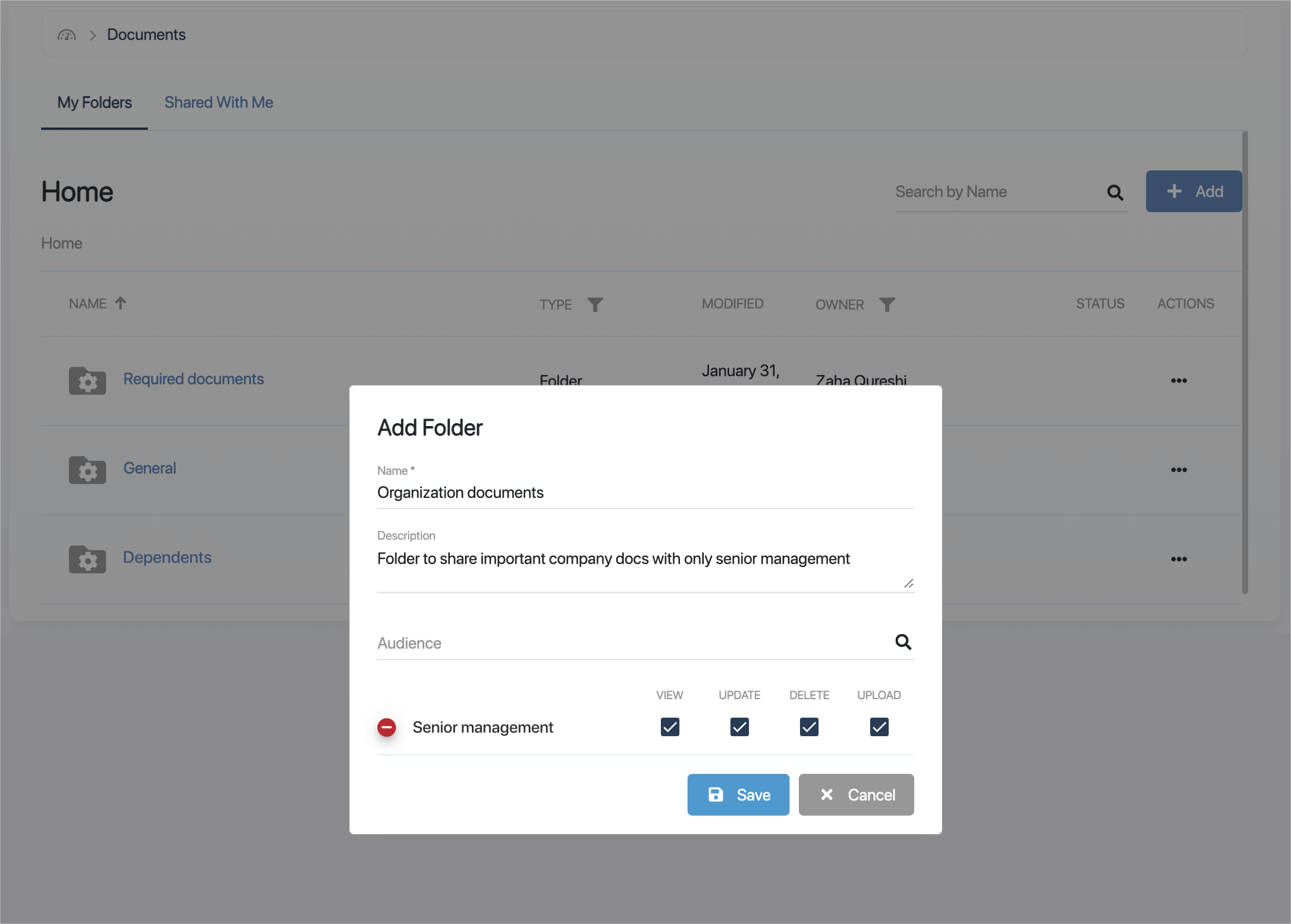
Task: Click the dashboard home icon in breadcrumb
Action: tap(67, 35)
